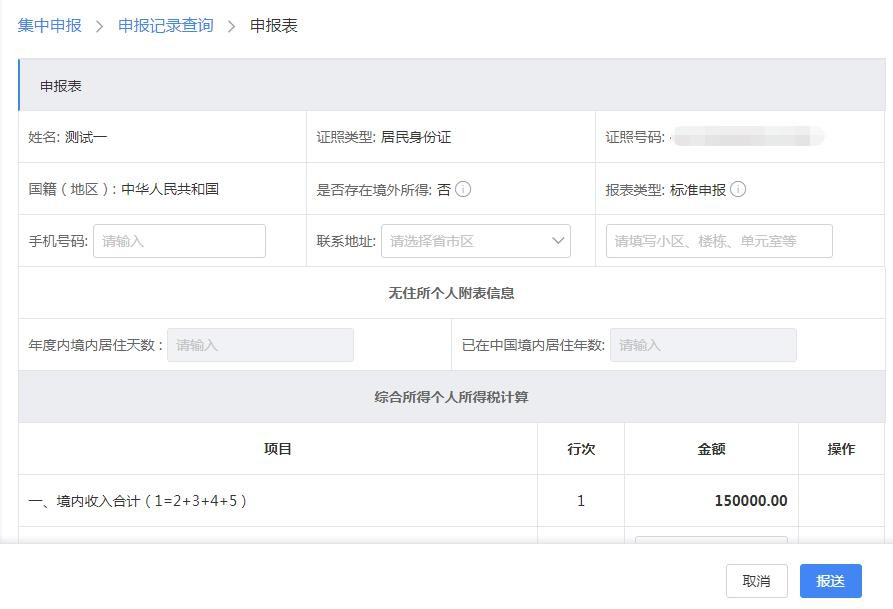Click the 项目 column header
Viewport: 893px width, 609px height.
[x=277, y=449]
